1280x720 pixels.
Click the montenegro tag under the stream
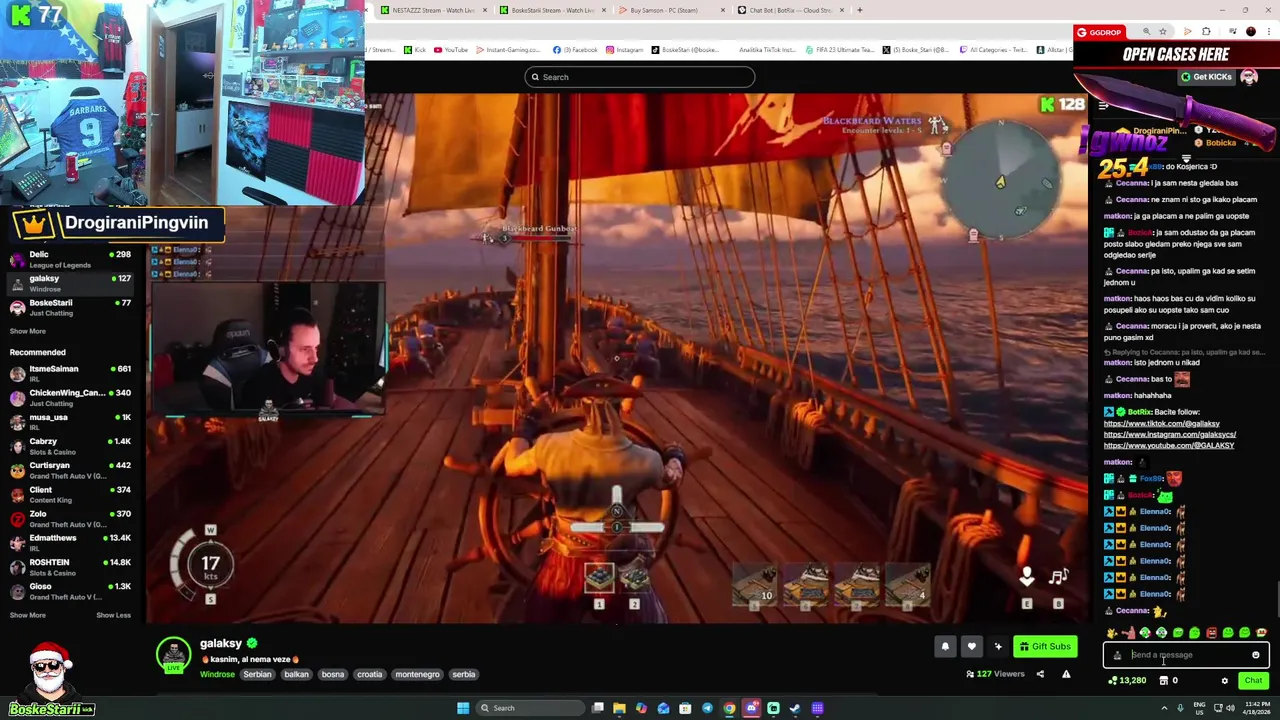click(x=417, y=674)
